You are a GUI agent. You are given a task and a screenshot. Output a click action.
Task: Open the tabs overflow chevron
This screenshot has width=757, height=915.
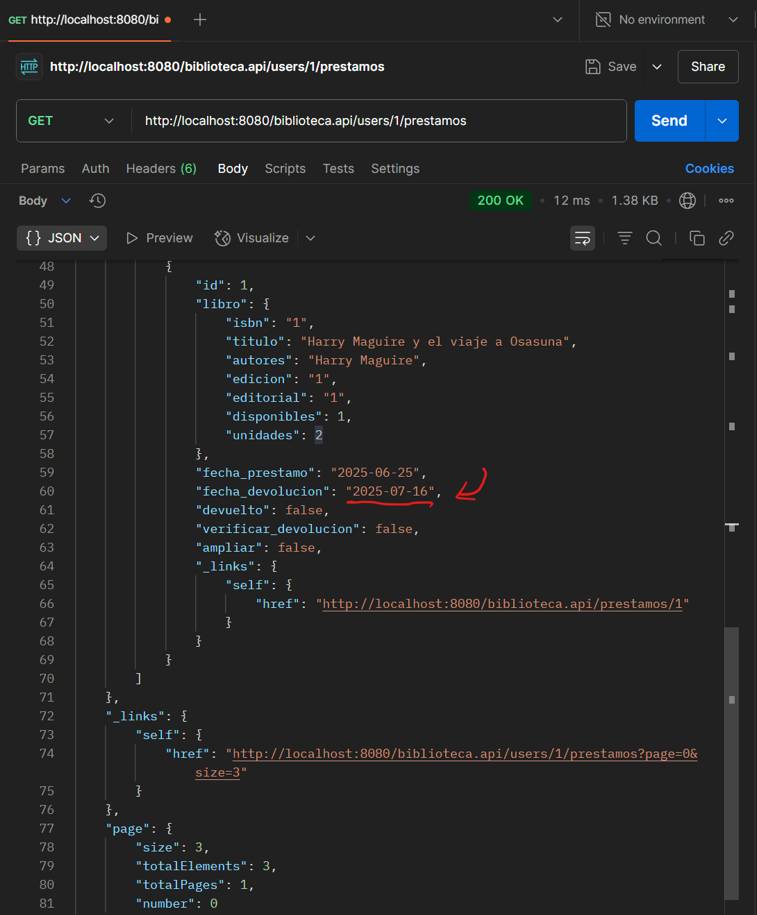(557, 20)
